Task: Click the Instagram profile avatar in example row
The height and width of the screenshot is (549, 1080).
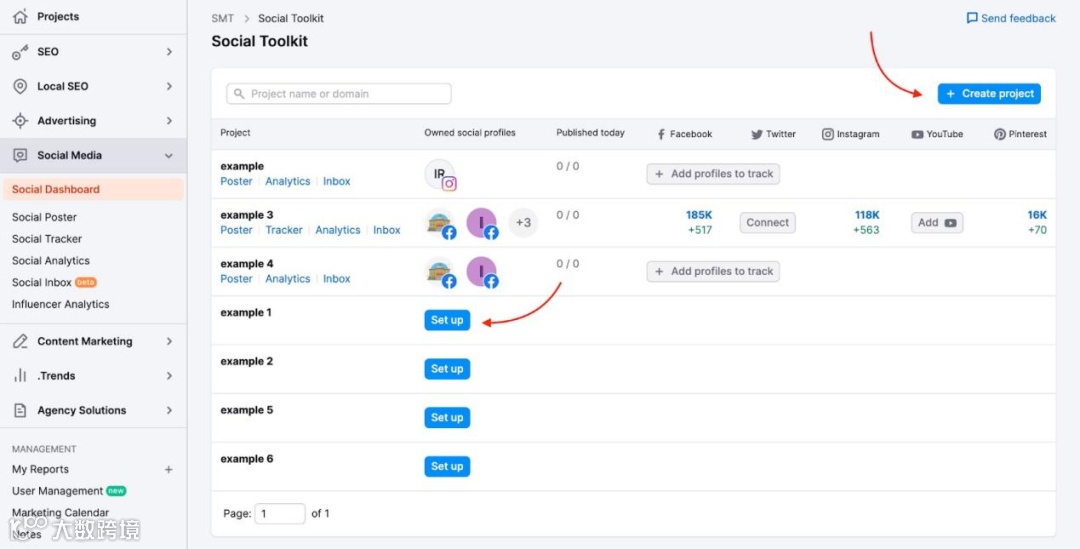Action: [x=440, y=175]
